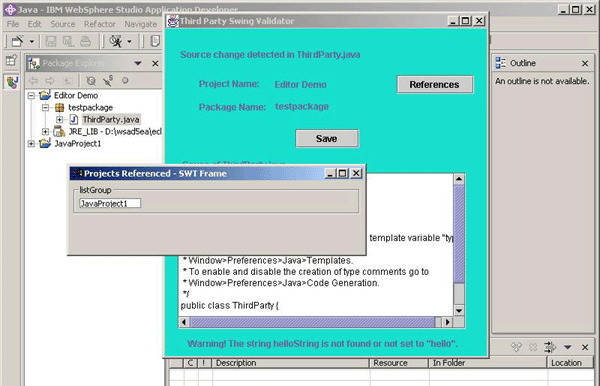Screen dimensions: 600x386
Task: Click partially hidden toolbar icon beside Run
Action: click(155, 41)
